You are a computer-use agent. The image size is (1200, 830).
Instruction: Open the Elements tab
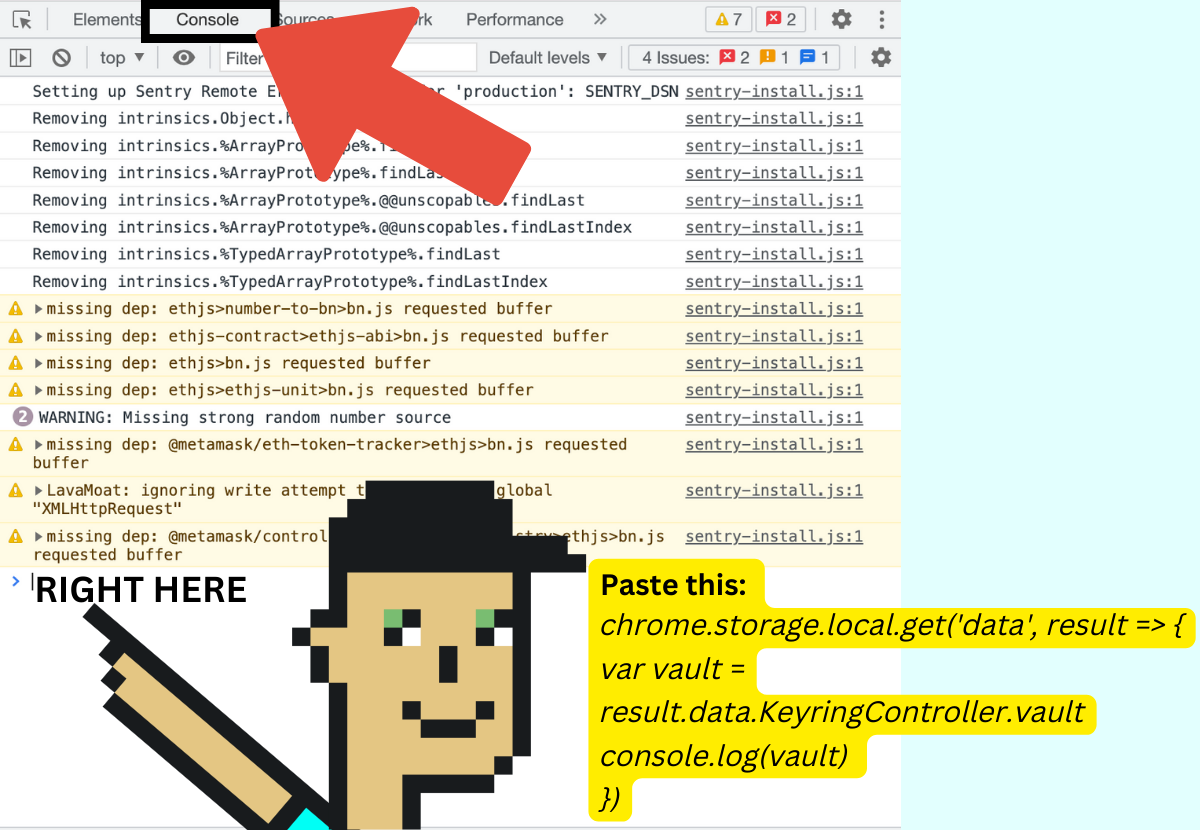click(107, 20)
